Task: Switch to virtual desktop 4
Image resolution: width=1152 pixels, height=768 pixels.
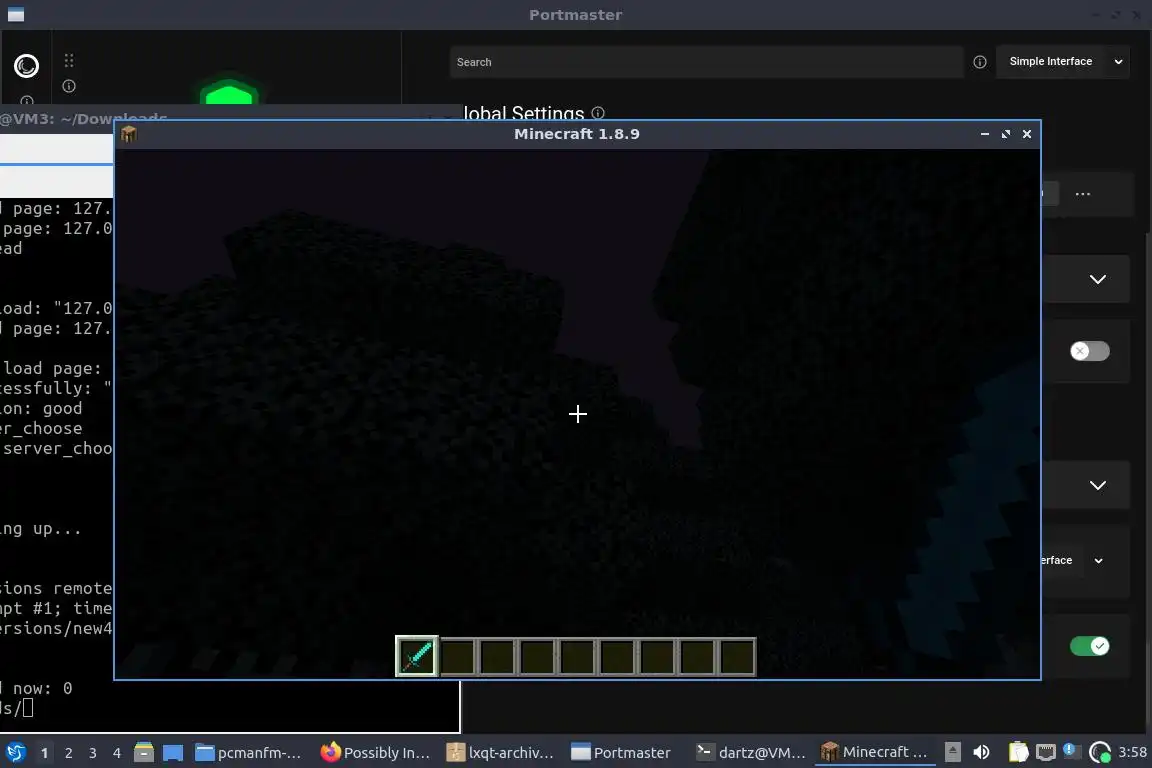Action: [116, 753]
